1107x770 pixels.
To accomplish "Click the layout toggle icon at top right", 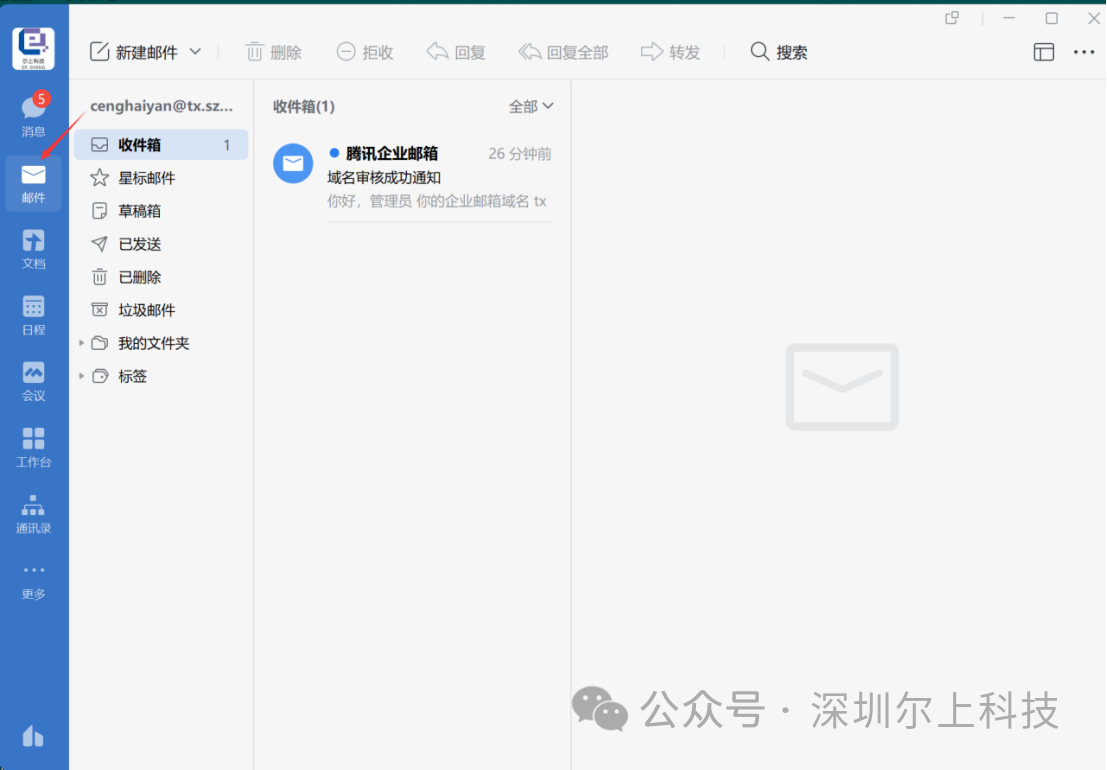I will coord(1043,52).
